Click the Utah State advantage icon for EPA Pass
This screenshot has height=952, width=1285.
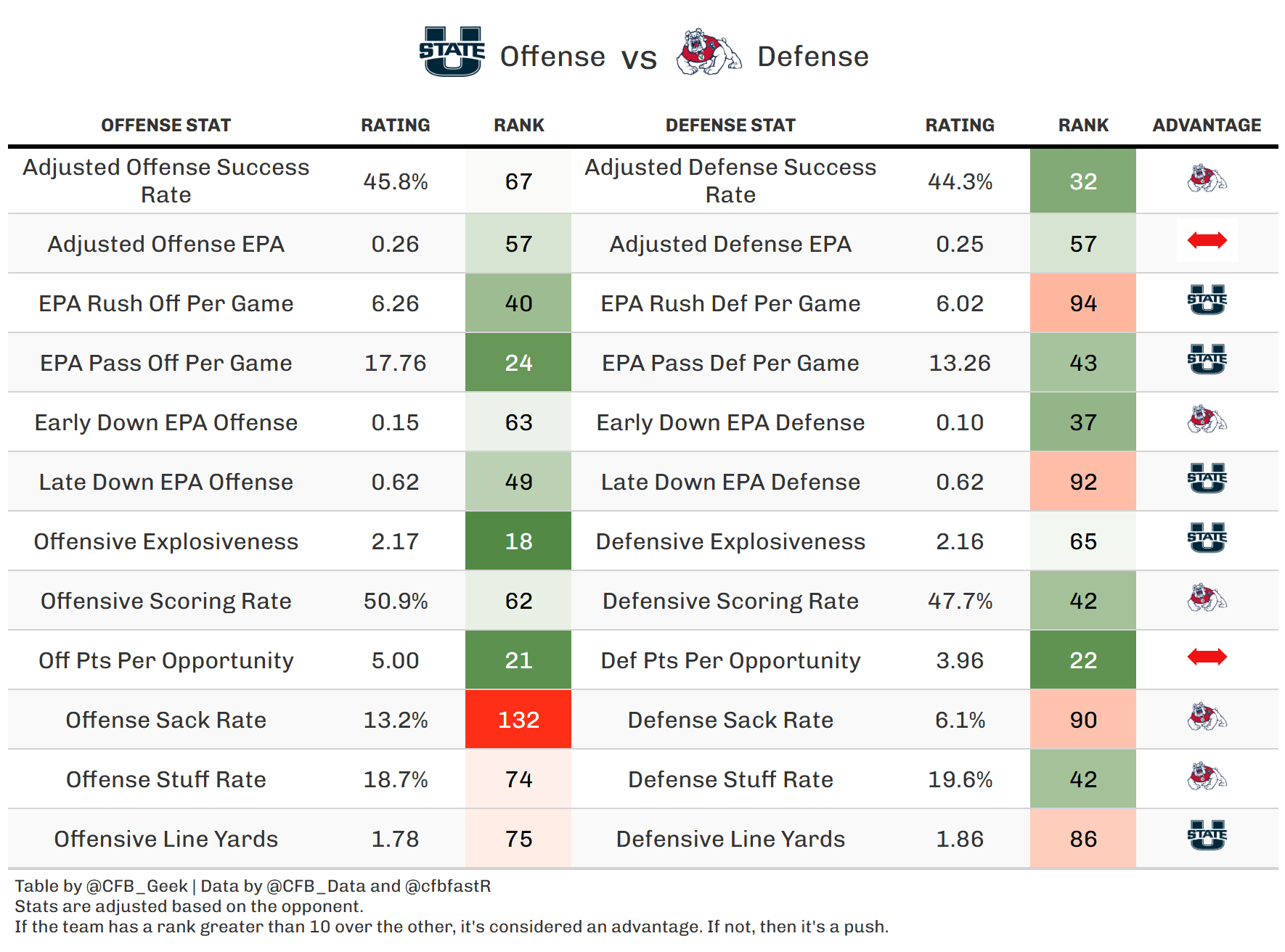pyautogui.click(x=1207, y=359)
